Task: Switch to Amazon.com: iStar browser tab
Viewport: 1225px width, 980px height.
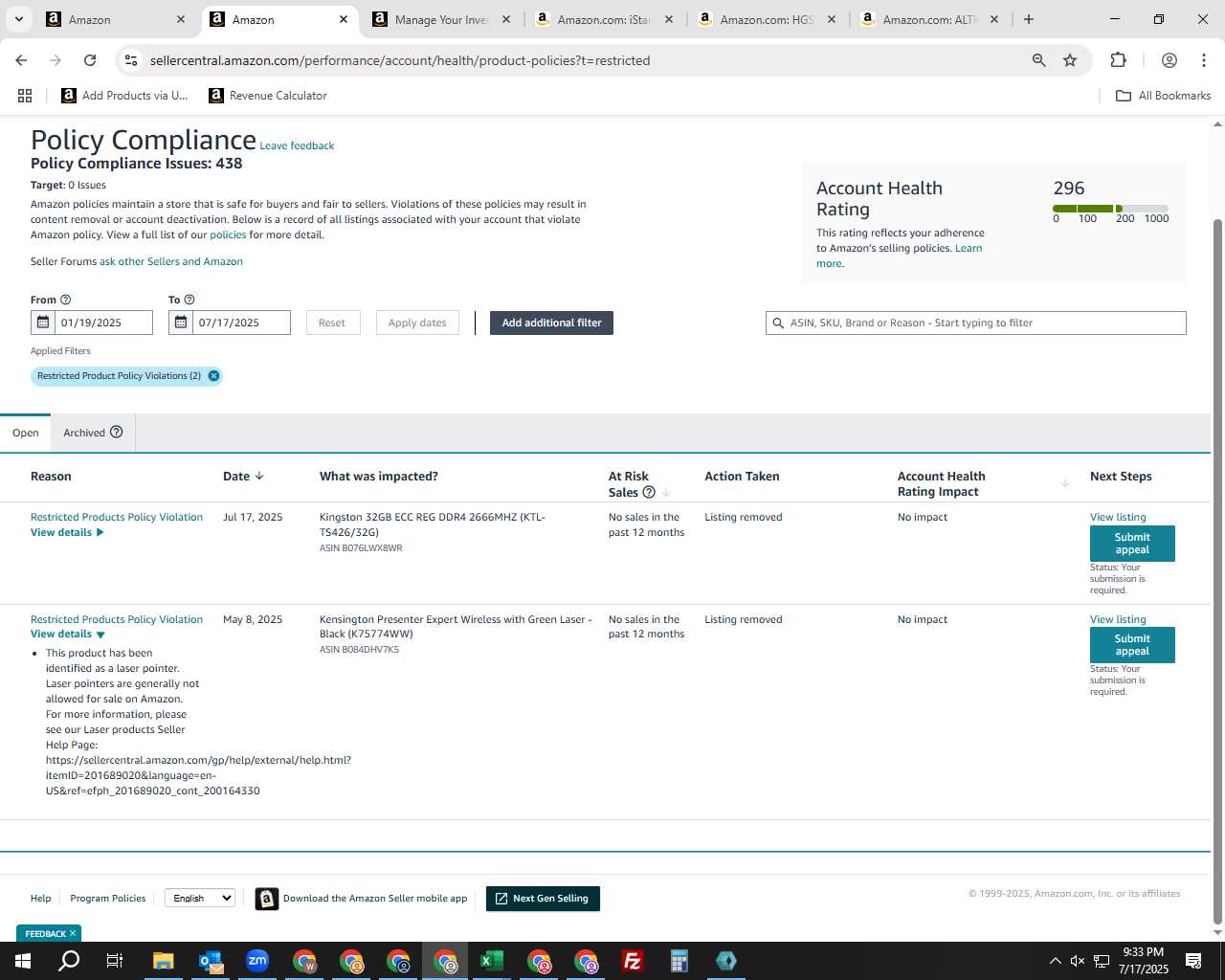Action: (x=604, y=19)
